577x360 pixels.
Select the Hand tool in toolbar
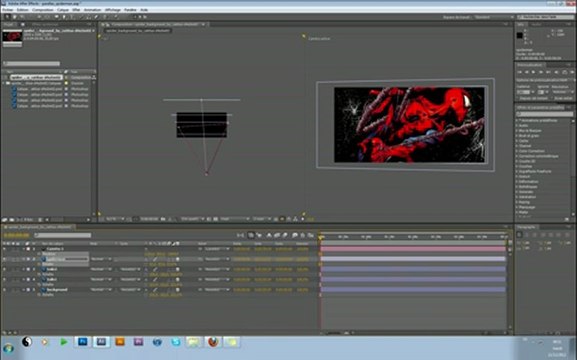coord(15,17)
